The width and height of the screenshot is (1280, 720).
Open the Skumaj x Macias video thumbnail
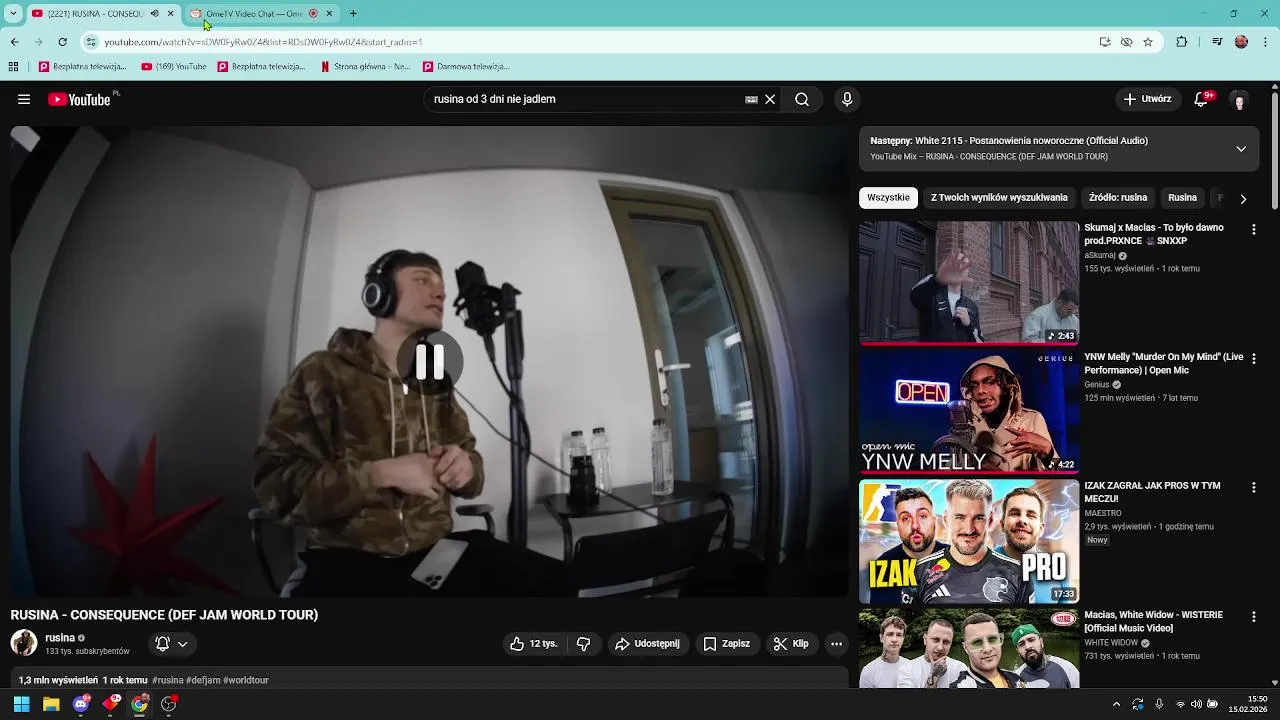[969, 283]
